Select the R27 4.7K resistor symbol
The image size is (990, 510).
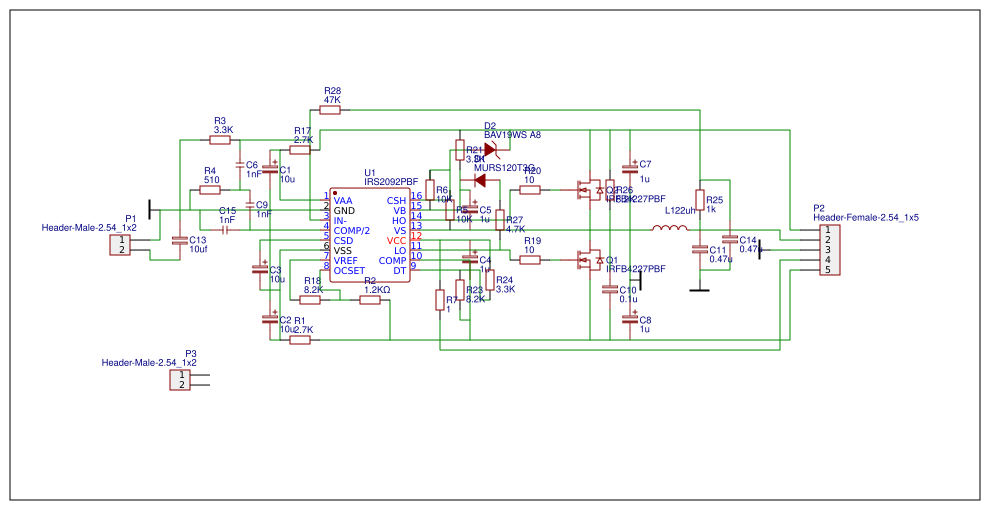point(500,220)
